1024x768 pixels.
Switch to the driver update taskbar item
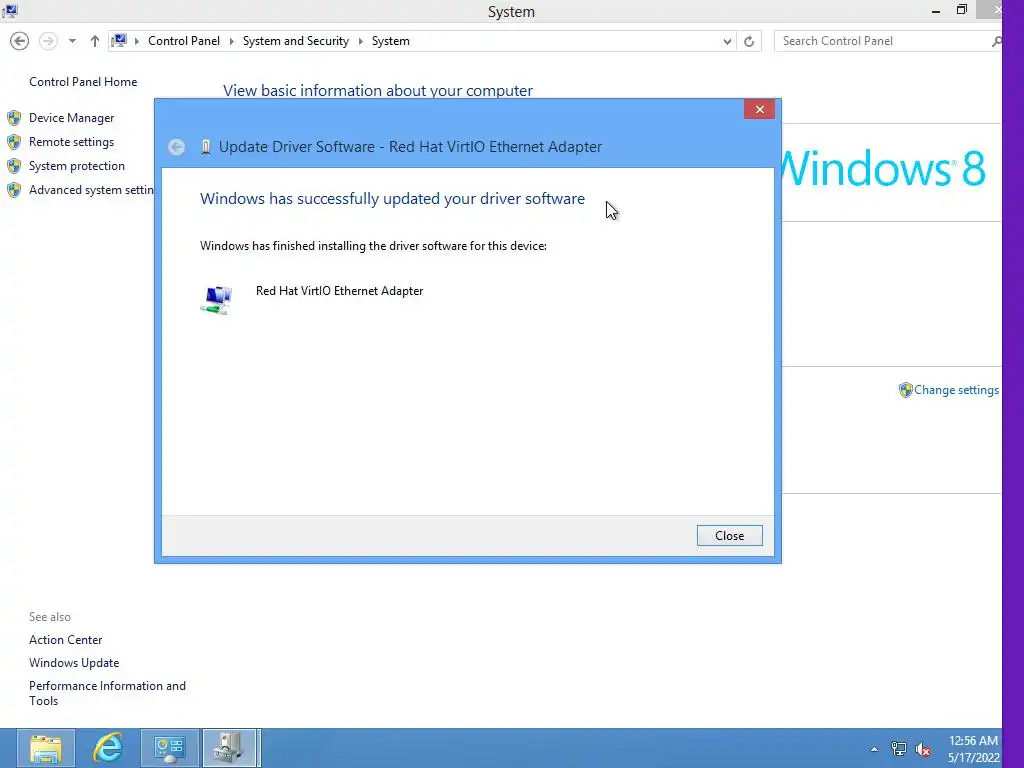tap(231, 748)
